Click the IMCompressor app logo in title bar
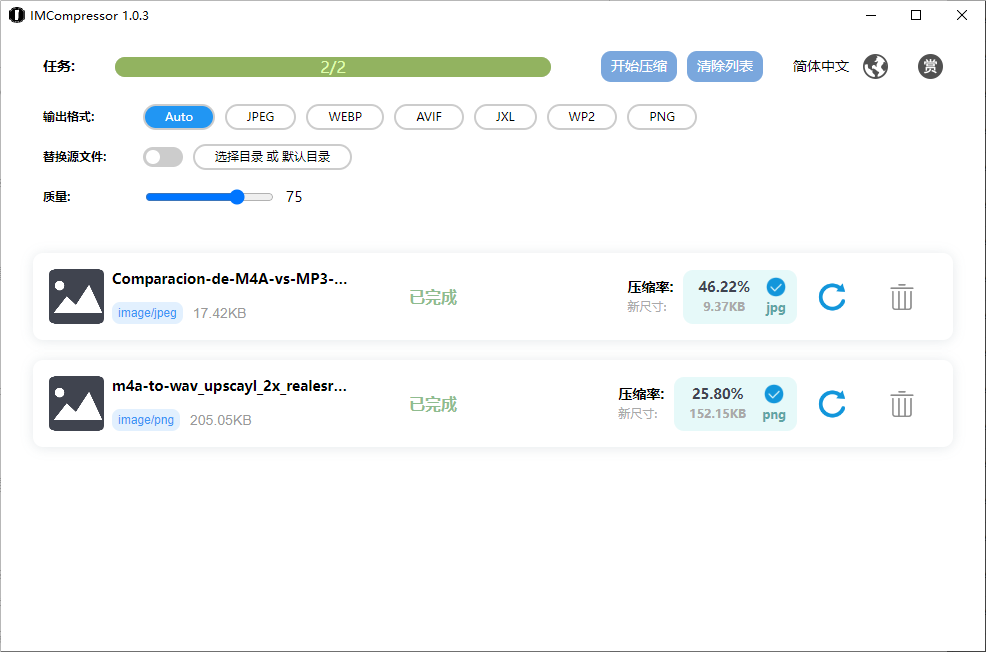This screenshot has width=986, height=652. pyautogui.click(x=16, y=15)
